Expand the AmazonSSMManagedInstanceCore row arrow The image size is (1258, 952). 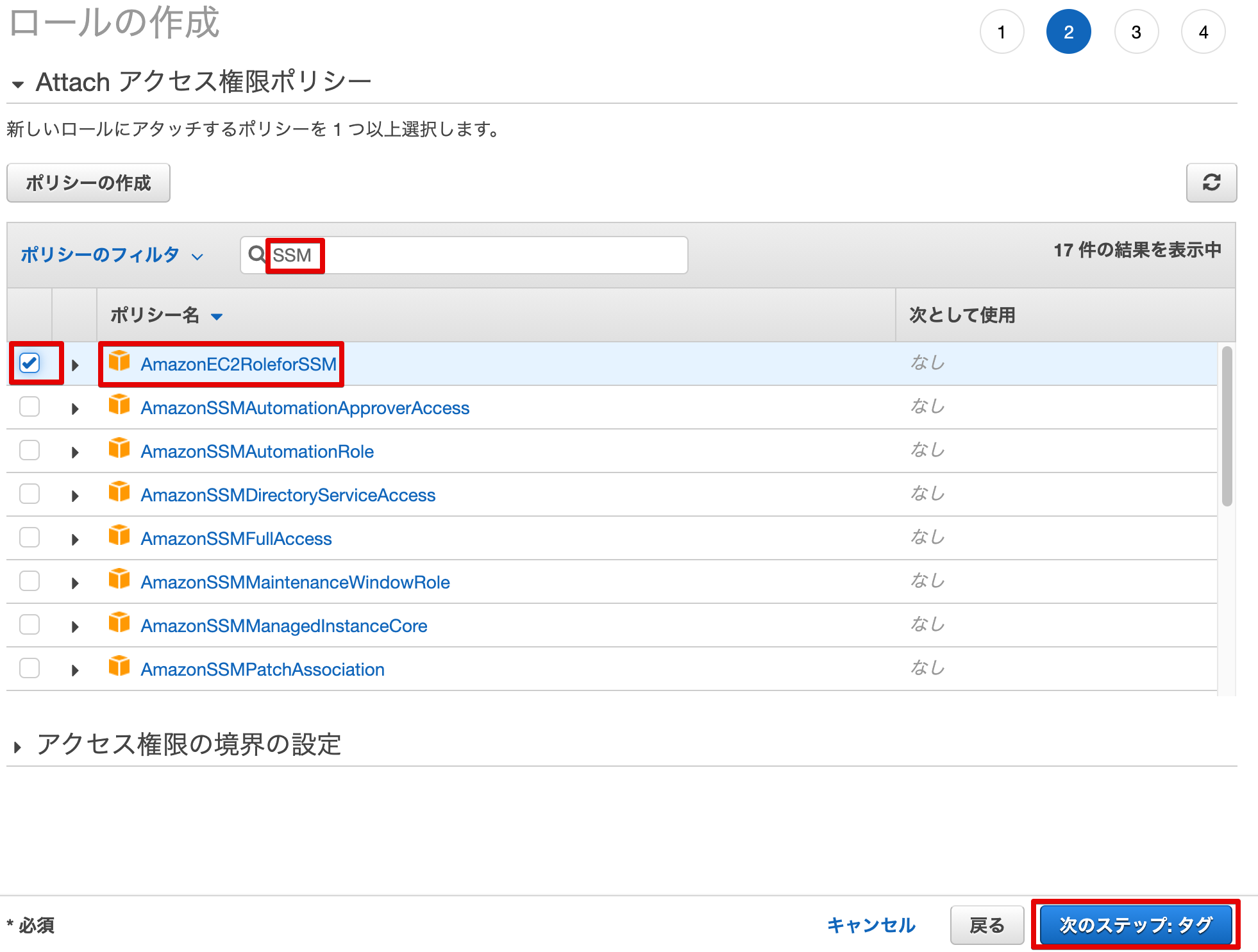tap(75, 627)
